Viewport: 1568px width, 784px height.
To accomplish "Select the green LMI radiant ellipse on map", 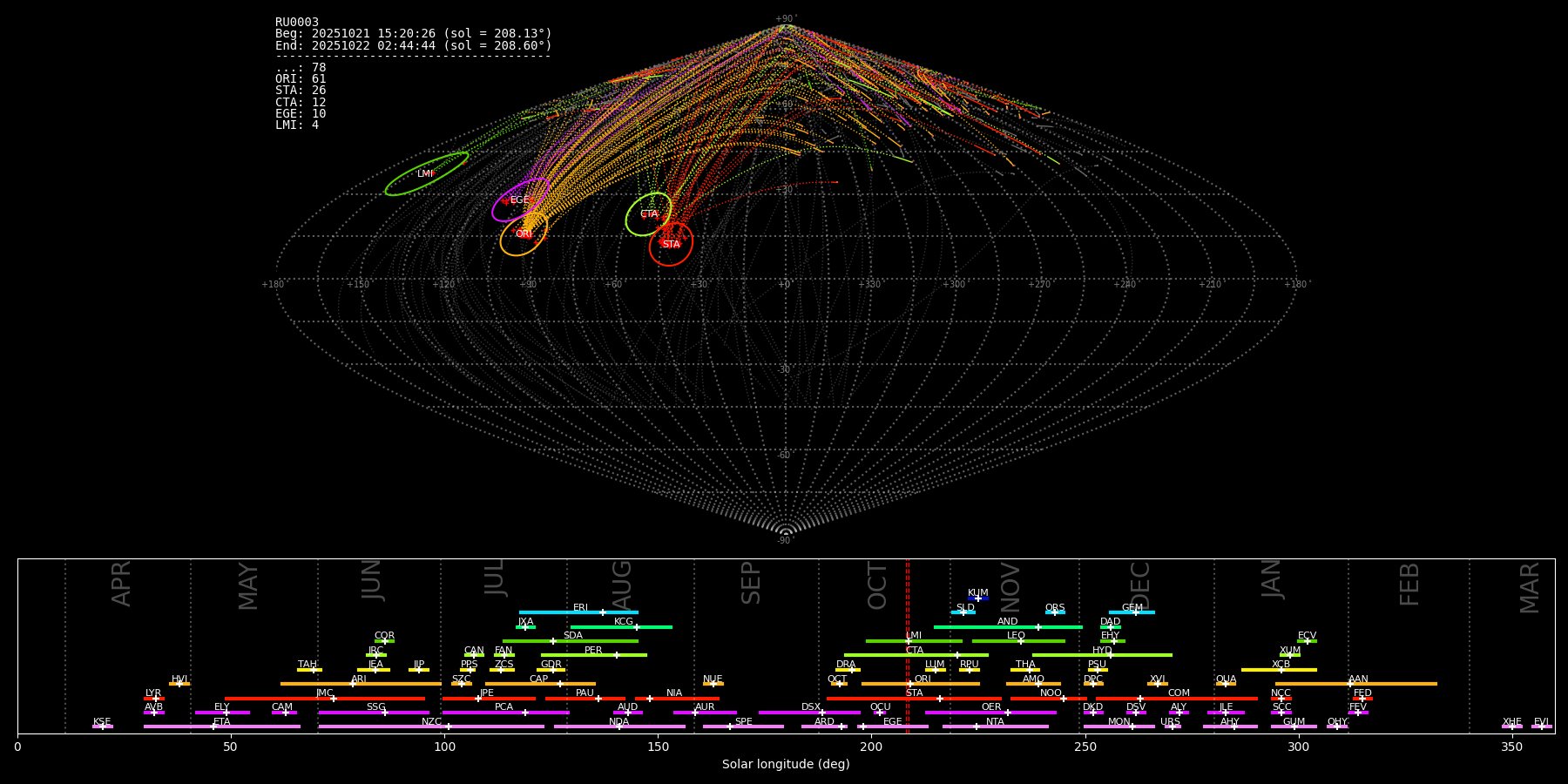I will tap(427, 174).
